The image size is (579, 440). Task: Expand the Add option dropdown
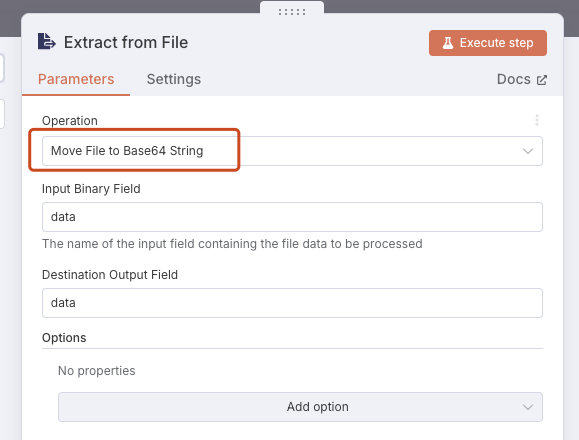300,407
